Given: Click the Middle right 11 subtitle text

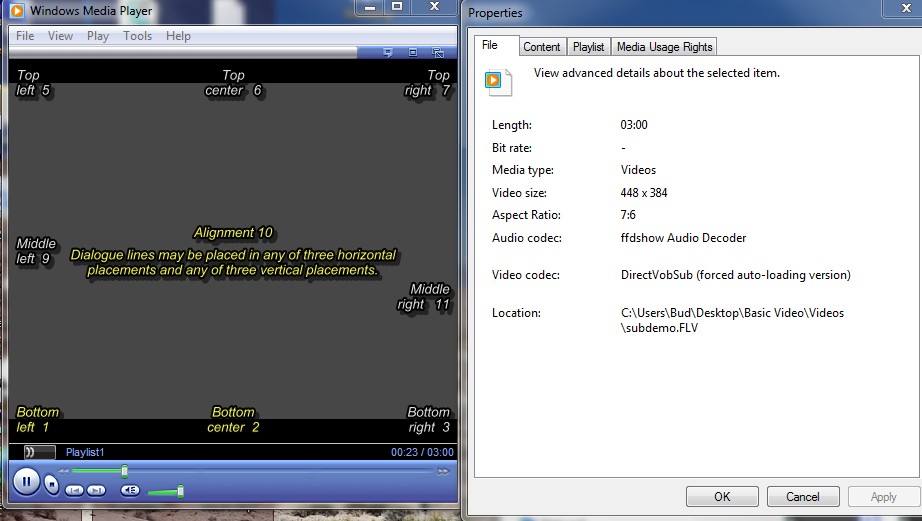Looking at the screenshot, I should coord(423,297).
